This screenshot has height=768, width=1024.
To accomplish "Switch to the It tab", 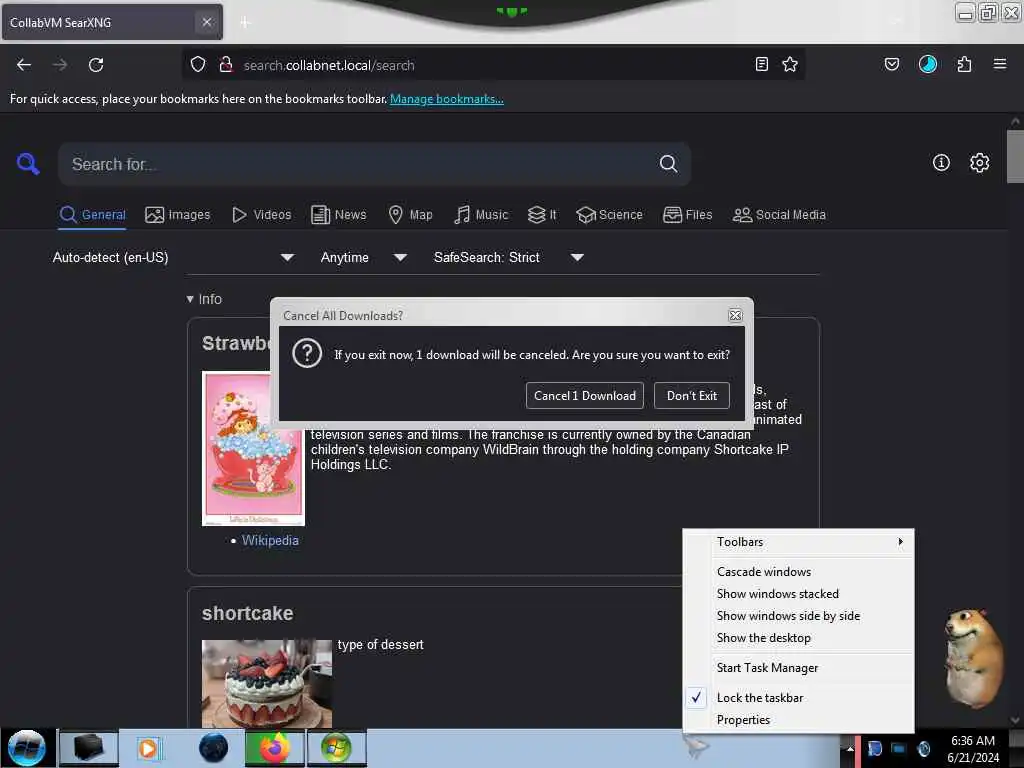I will point(542,214).
